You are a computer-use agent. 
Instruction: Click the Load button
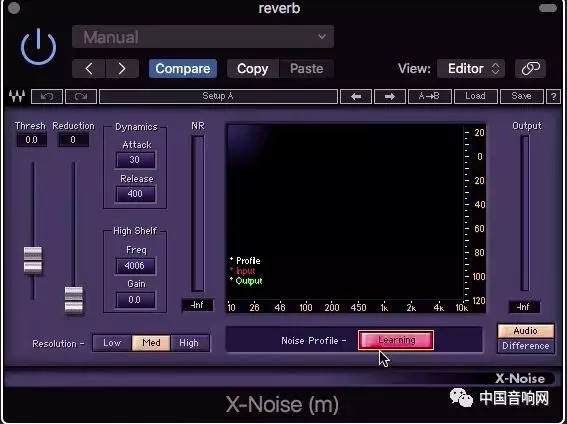476,97
